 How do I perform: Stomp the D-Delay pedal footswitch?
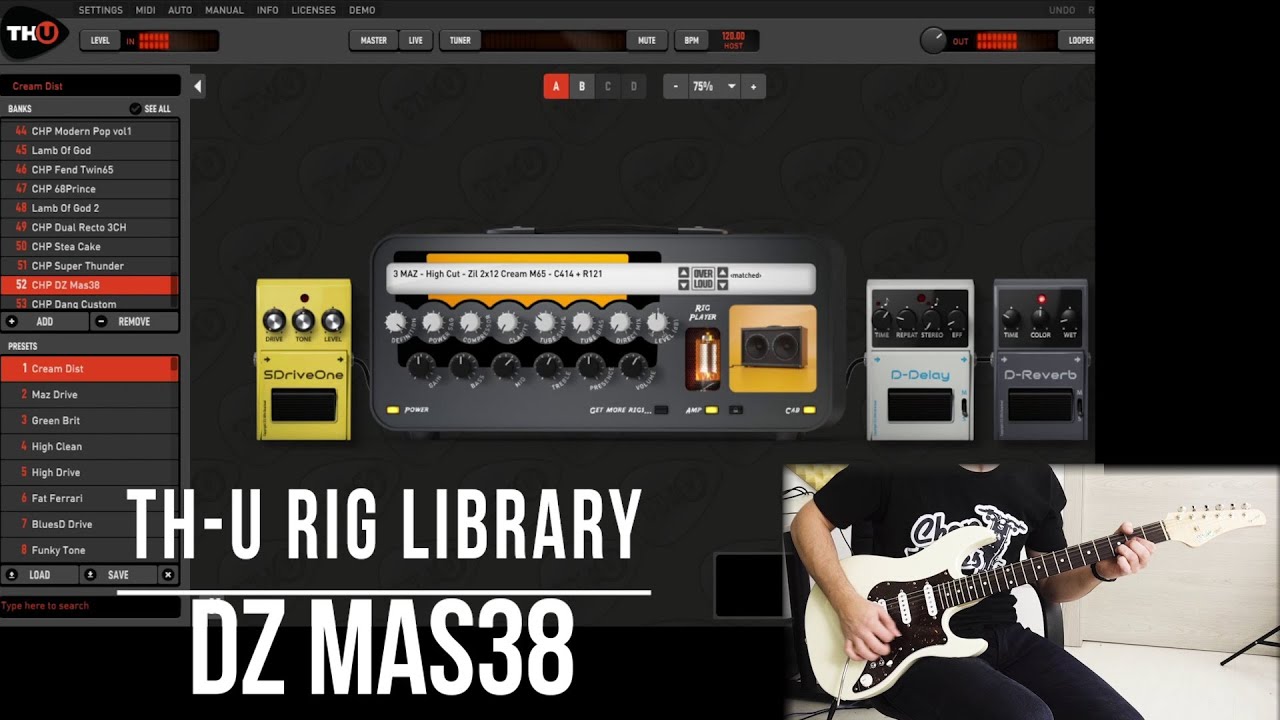(919, 406)
